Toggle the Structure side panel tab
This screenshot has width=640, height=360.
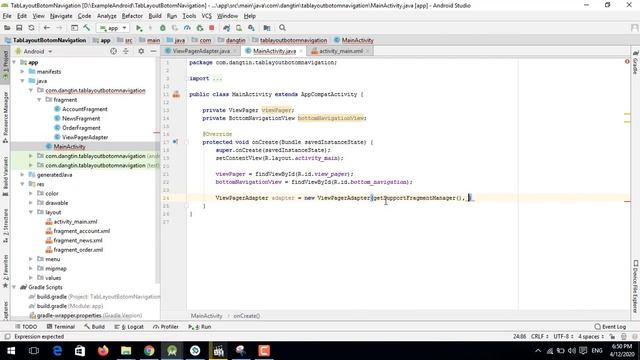click(5, 226)
